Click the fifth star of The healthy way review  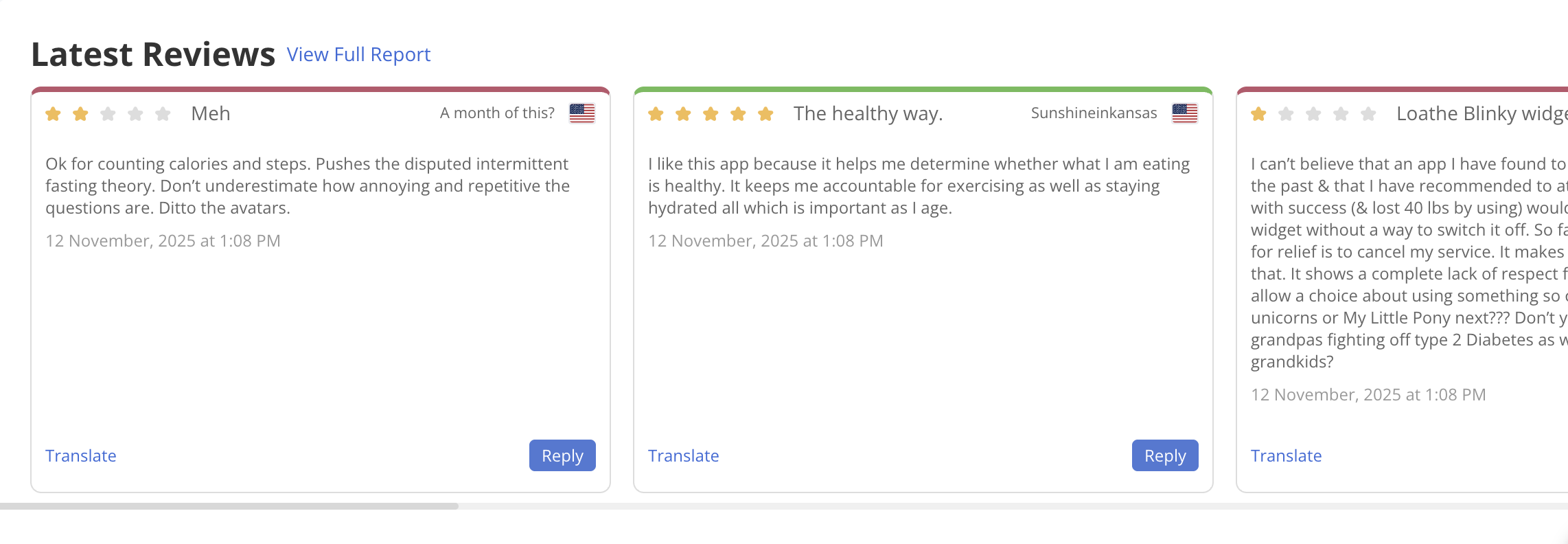pyautogui.click(x=765, y=114)
